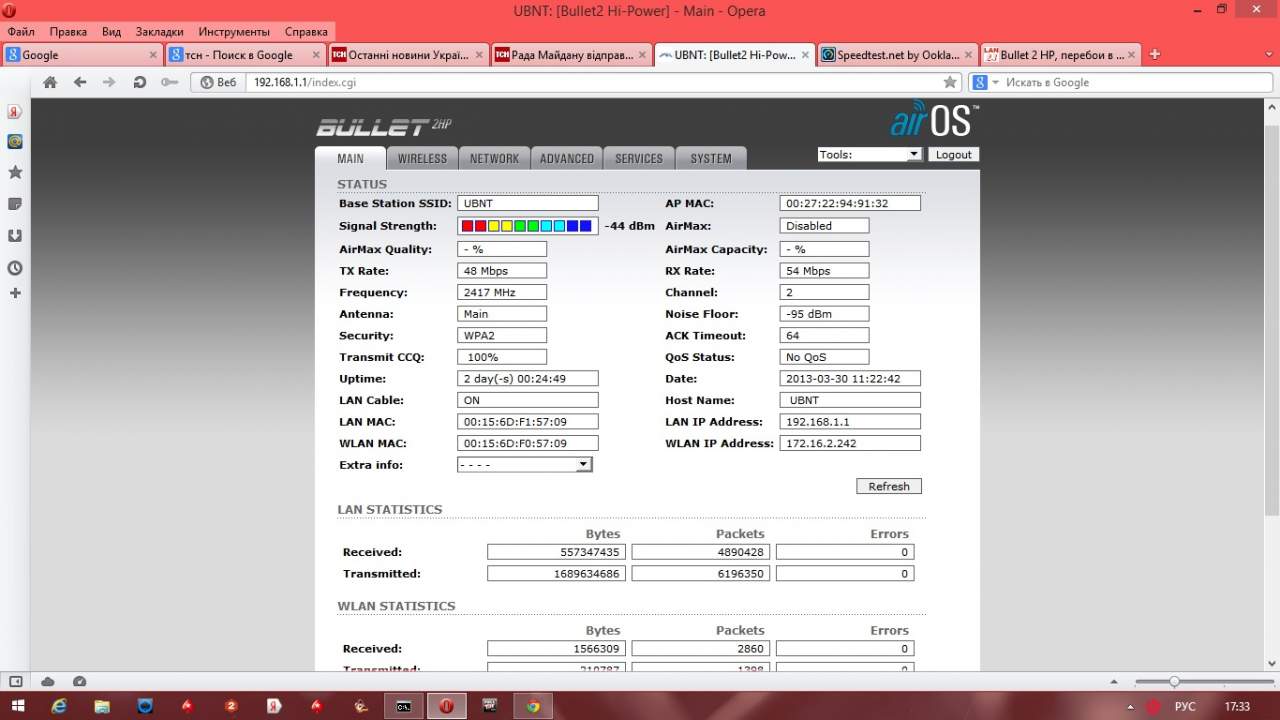
Task: Expand the Extra info dropdown
Action: [525, 465]
